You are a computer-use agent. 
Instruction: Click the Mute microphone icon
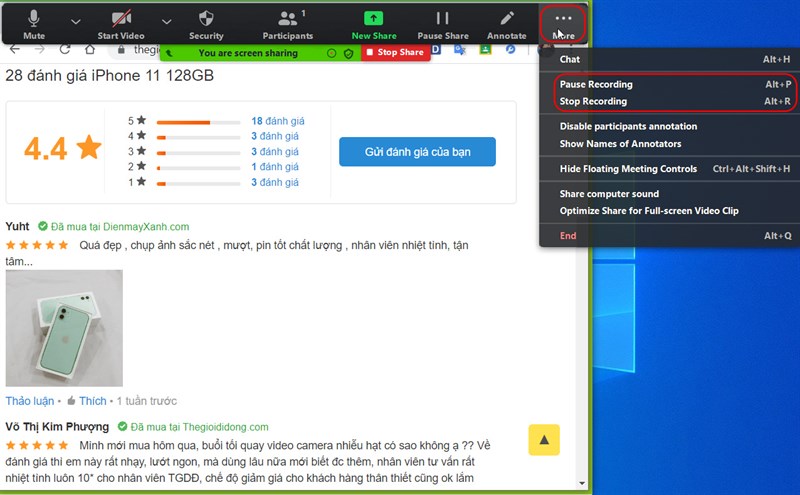tap(34, 19)
